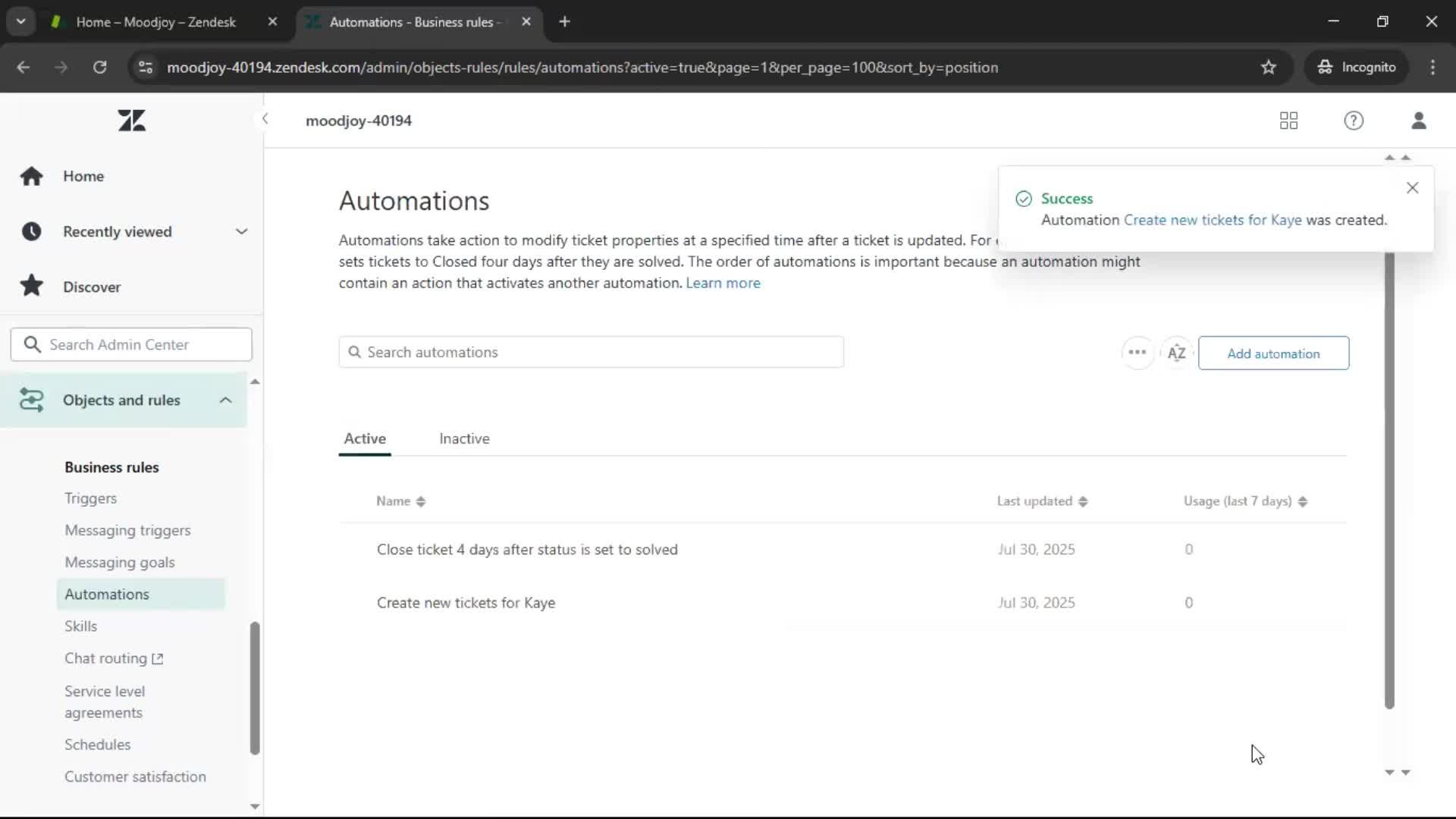
Task: Open Messaging goals
Action: pyautogui.click(x=120, y=562)
